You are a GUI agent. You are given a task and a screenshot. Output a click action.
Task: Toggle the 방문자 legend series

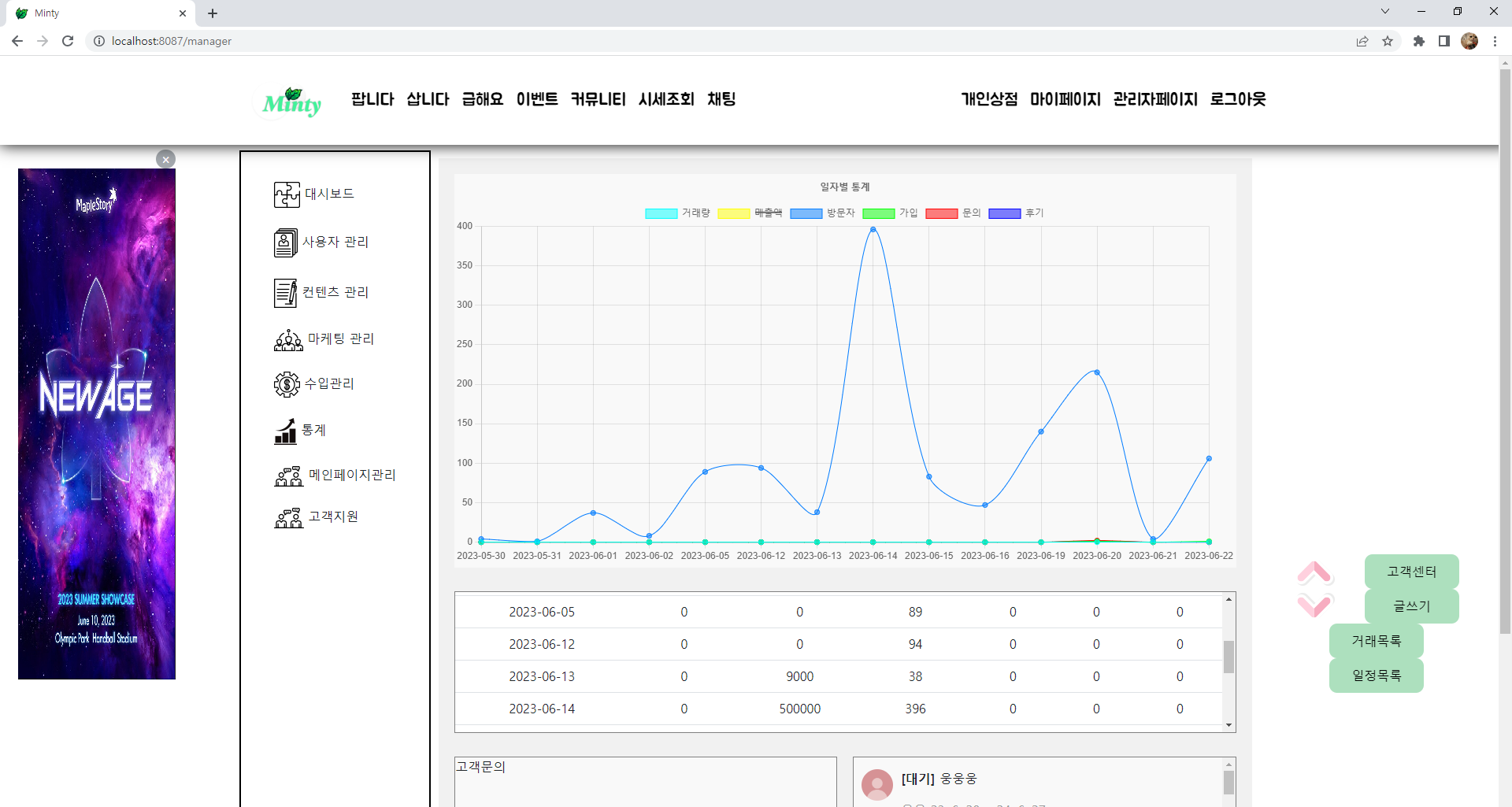(x=806, y=213)
